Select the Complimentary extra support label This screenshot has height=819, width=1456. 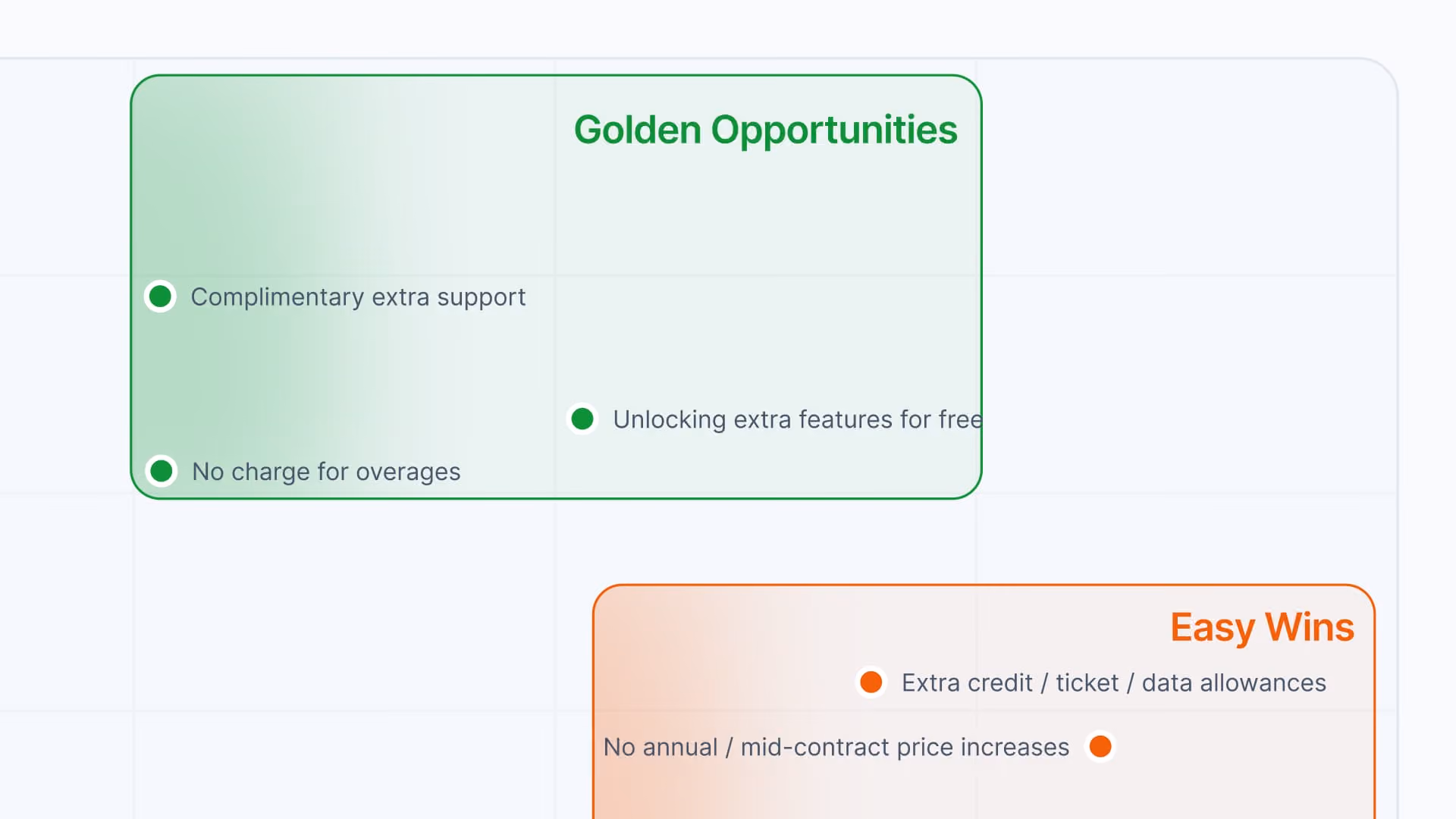point(358,297)
